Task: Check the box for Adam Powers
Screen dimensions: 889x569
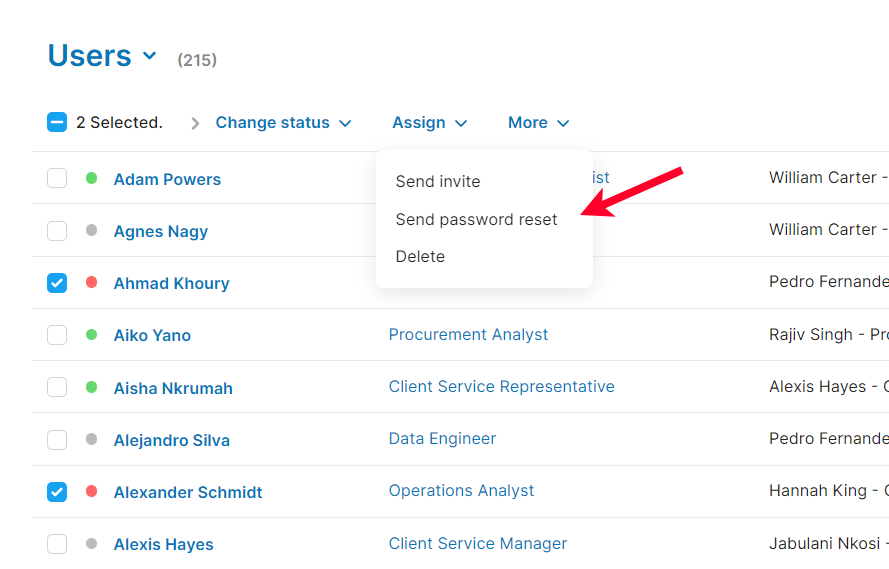Action: click(57, 179)
